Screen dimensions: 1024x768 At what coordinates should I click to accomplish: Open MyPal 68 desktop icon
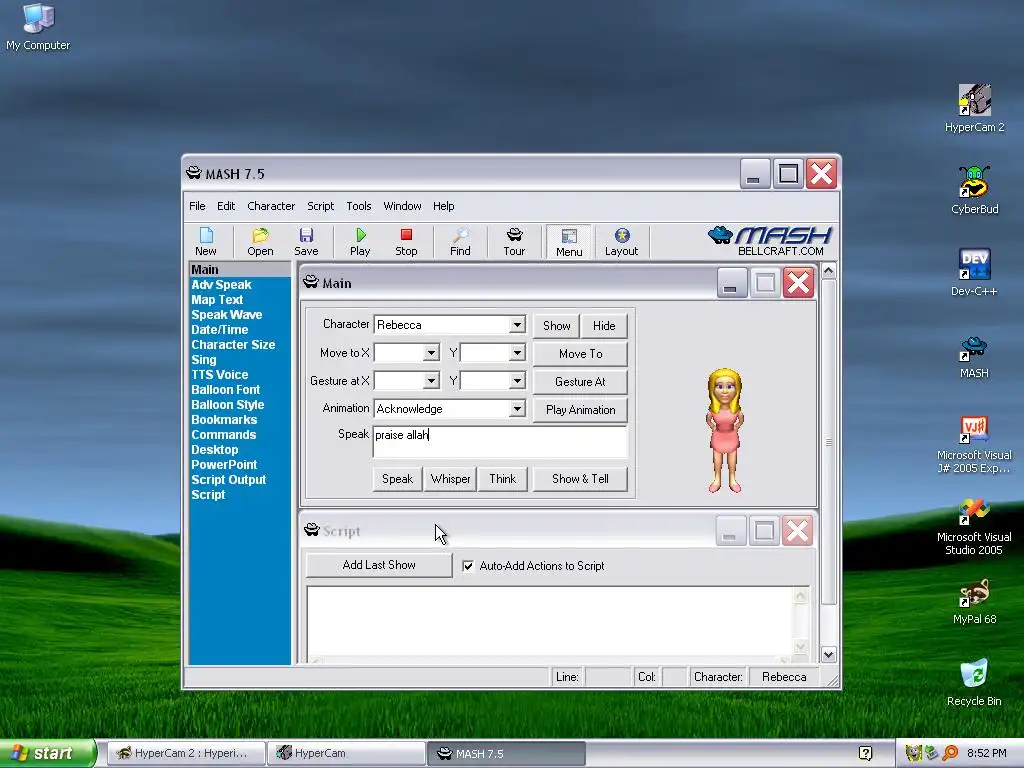[974, 601]
